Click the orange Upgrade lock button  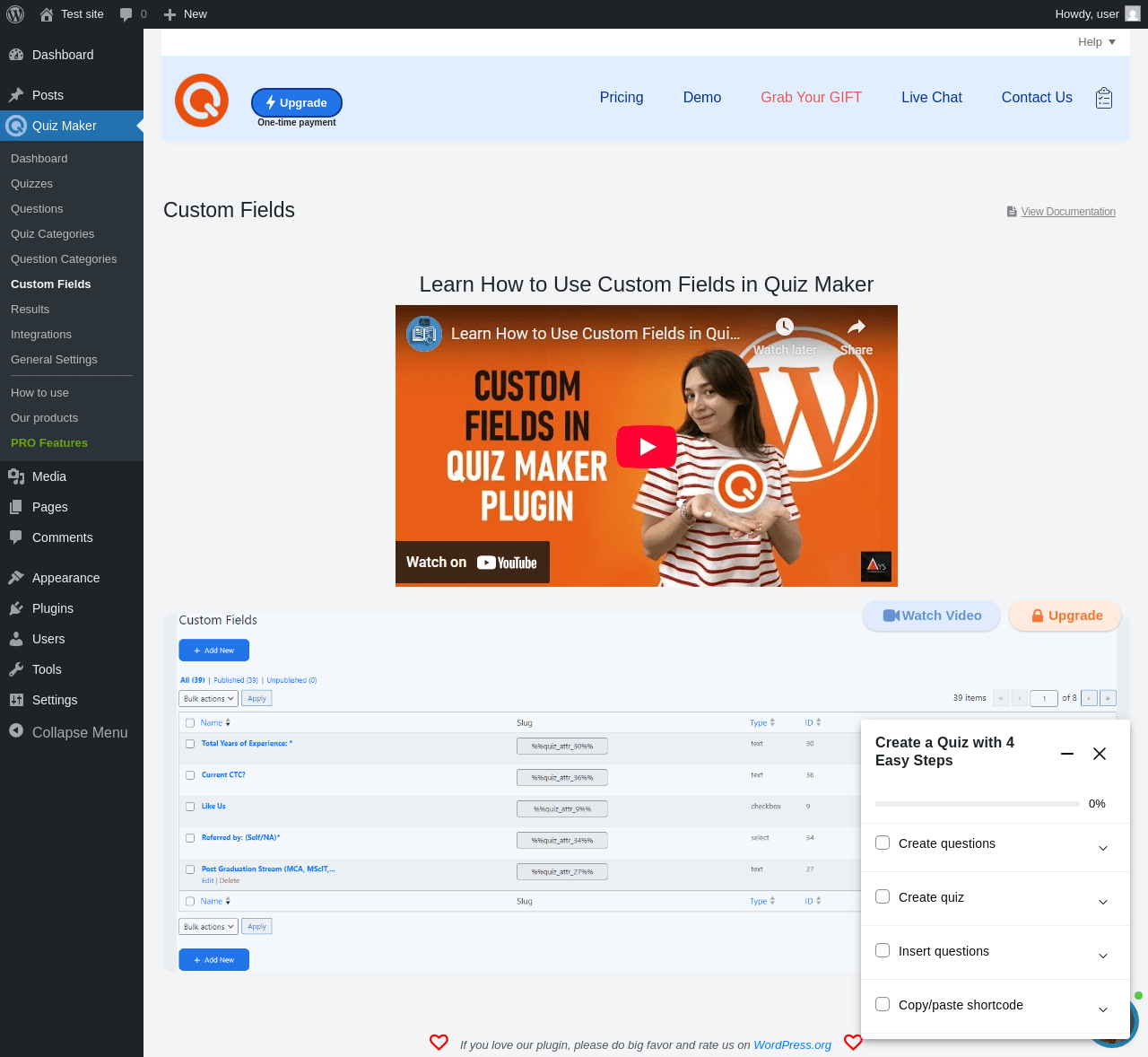(1065, 616)
